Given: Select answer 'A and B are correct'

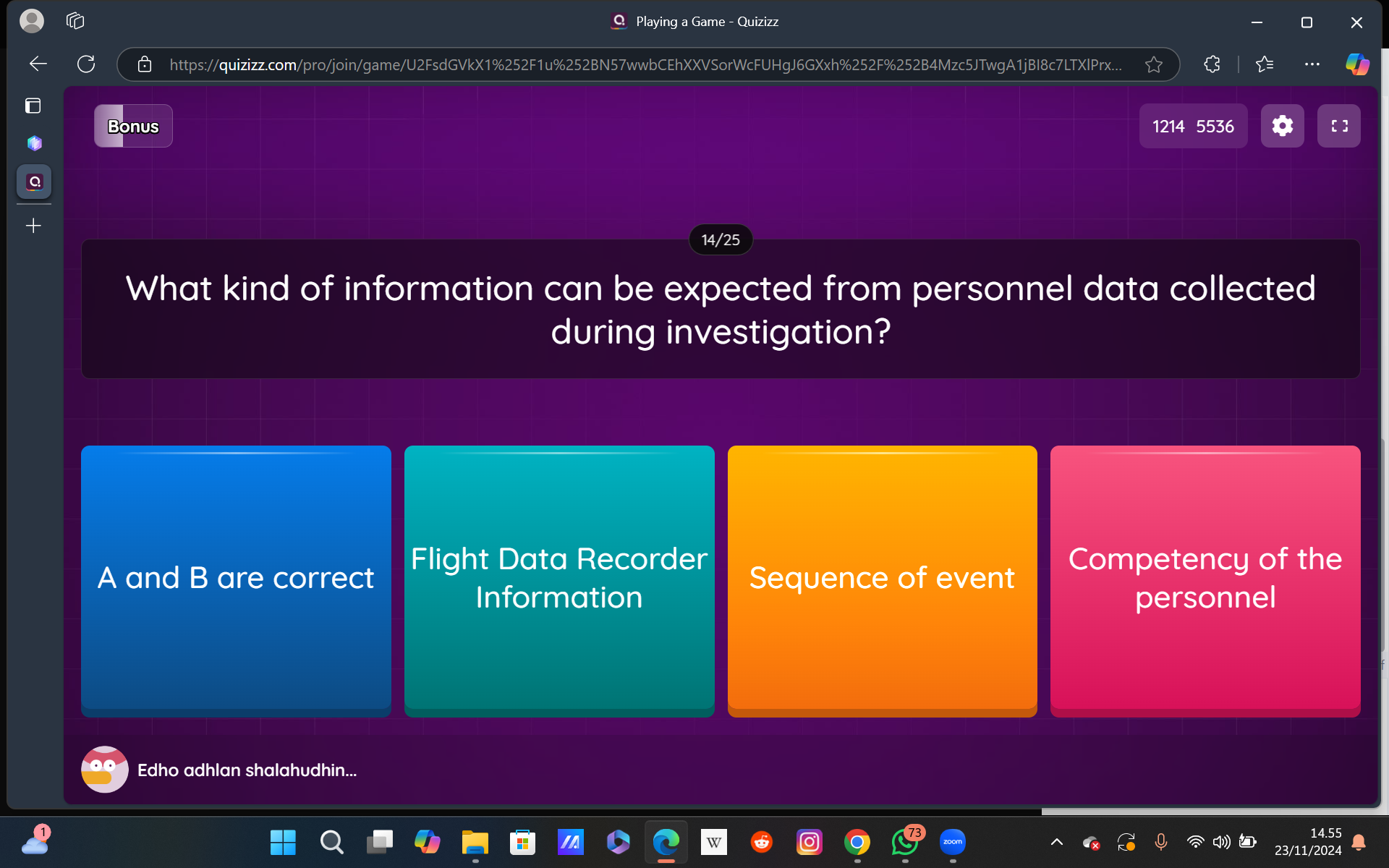Looking at the screenshot, I should pyautogui.click(x=236, y=581).
